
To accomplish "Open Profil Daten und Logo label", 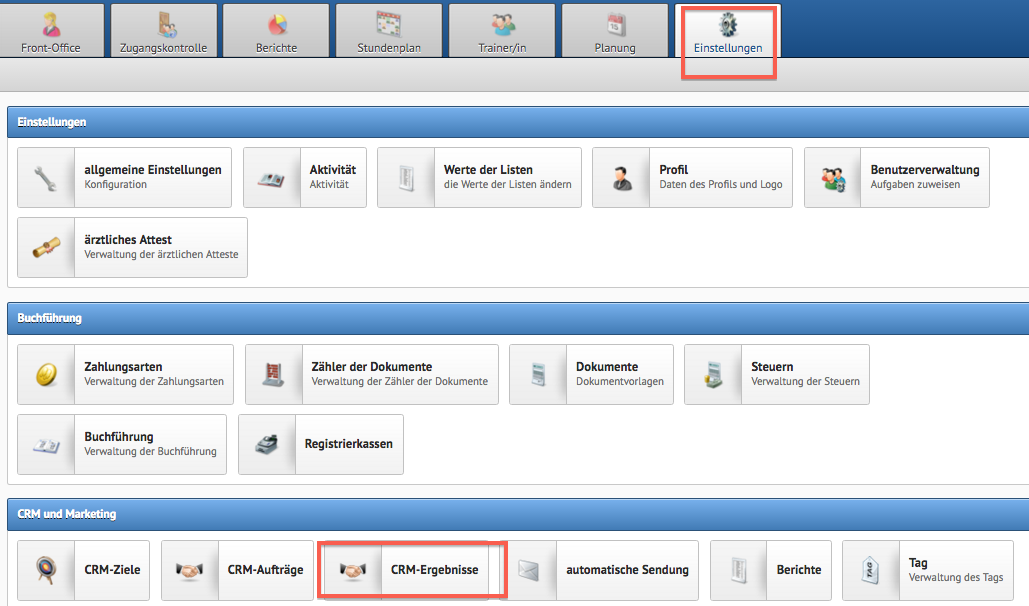I will (x=721, y=177).
